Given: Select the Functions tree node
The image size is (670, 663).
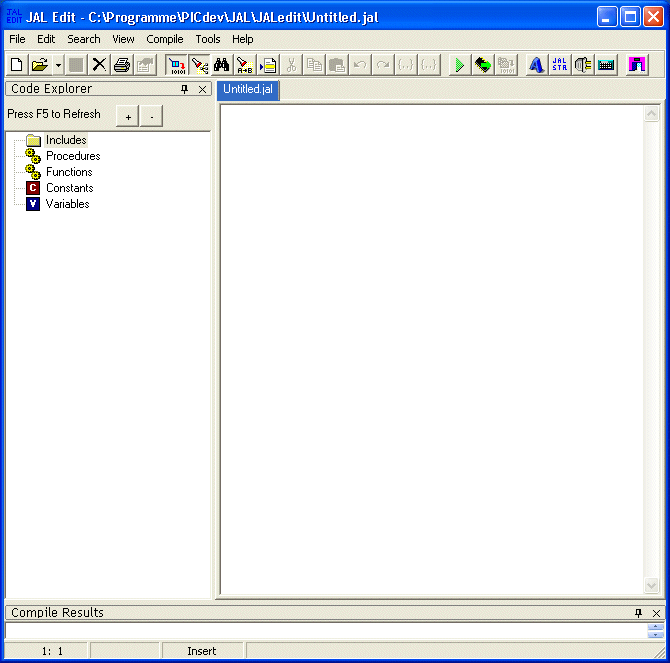Looking at the screenshot, I should 69,172.
